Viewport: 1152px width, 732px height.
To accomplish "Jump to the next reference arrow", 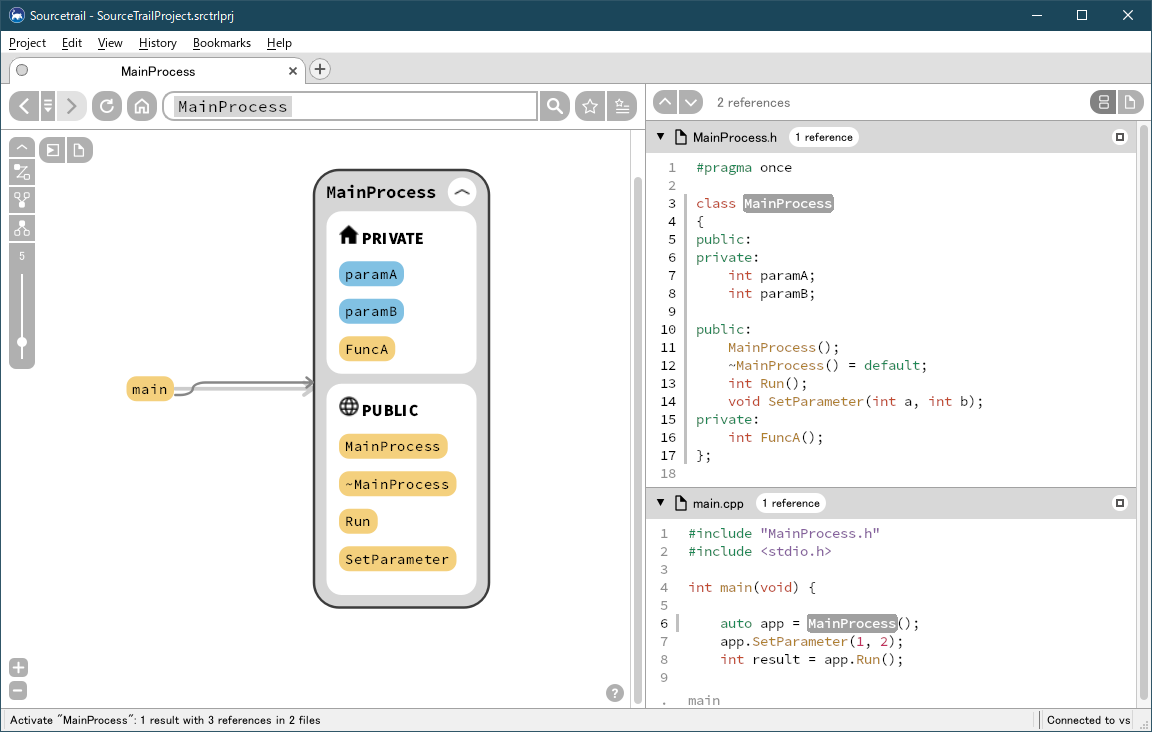I will [x=691, y=102].
